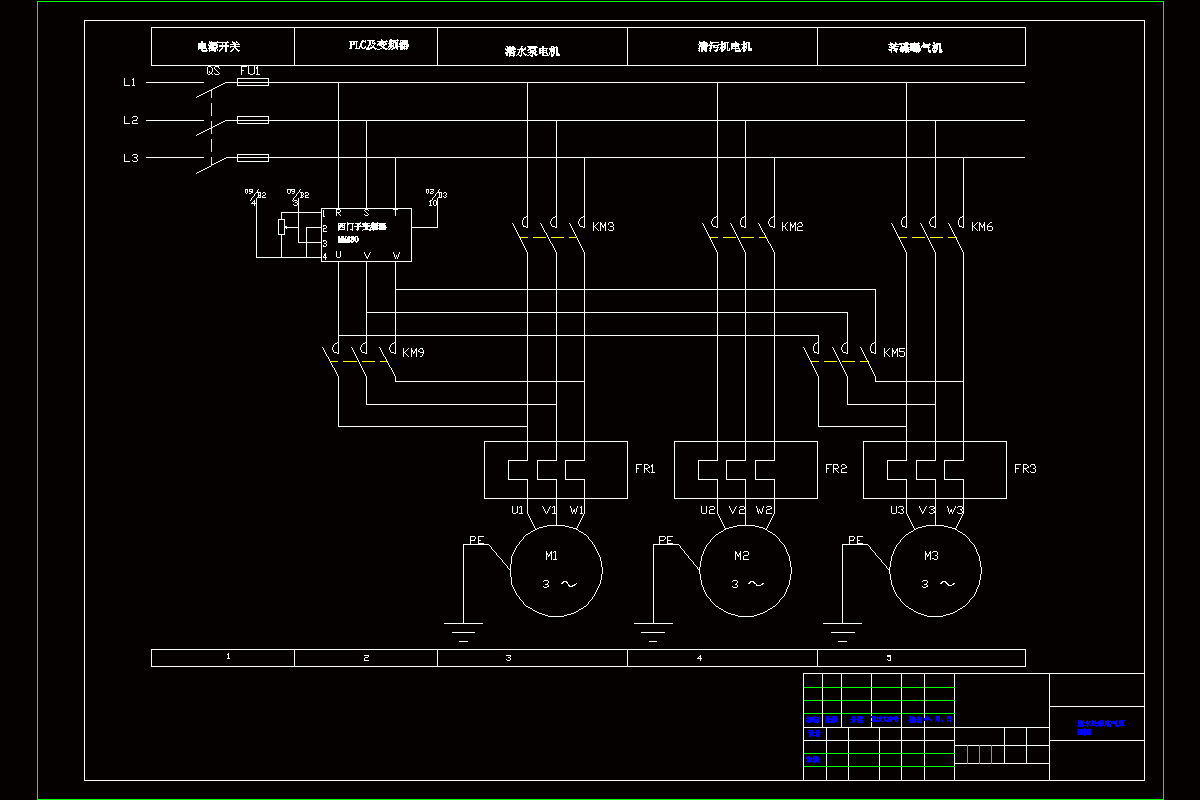1200x800 pixels.
Task: Click the KM9 label
Action: click(x=414, y=353)
